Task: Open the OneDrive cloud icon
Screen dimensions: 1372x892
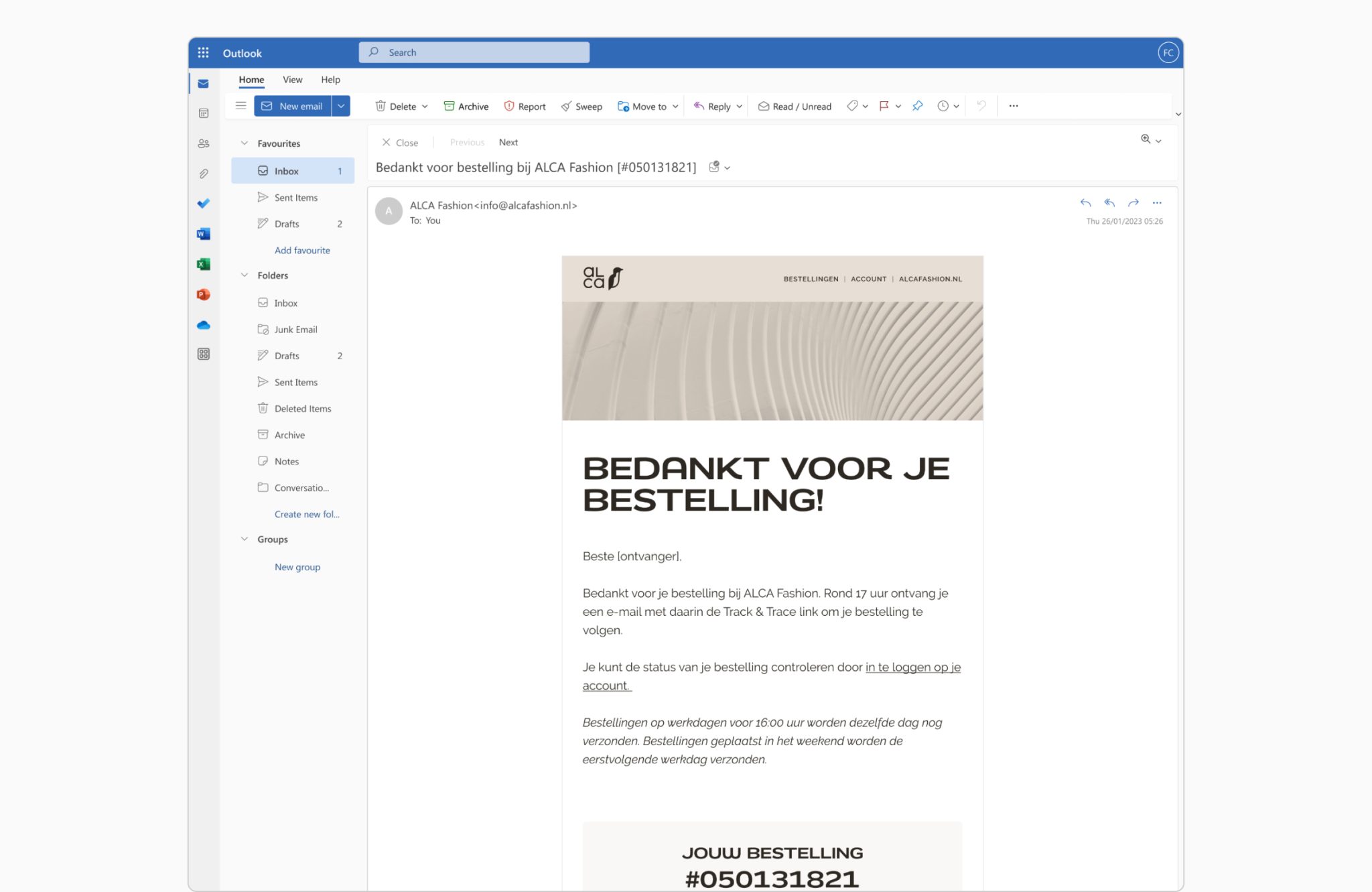Action: (204, 325)
